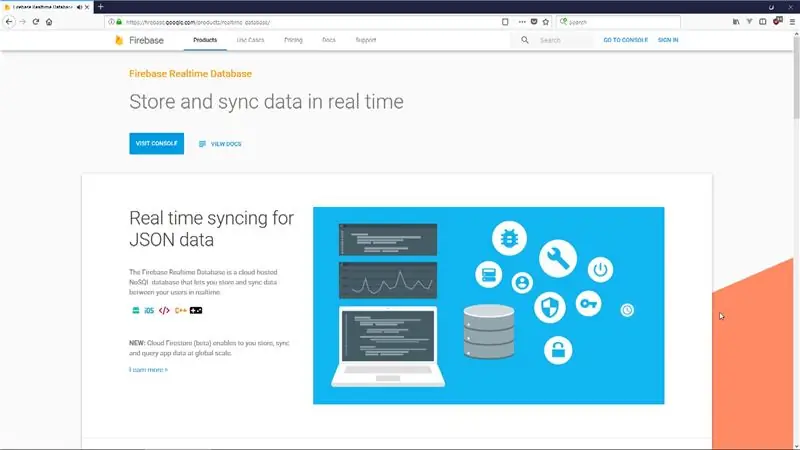Show sidebars using the sidebar icon
800x450 pixels.
763,22
